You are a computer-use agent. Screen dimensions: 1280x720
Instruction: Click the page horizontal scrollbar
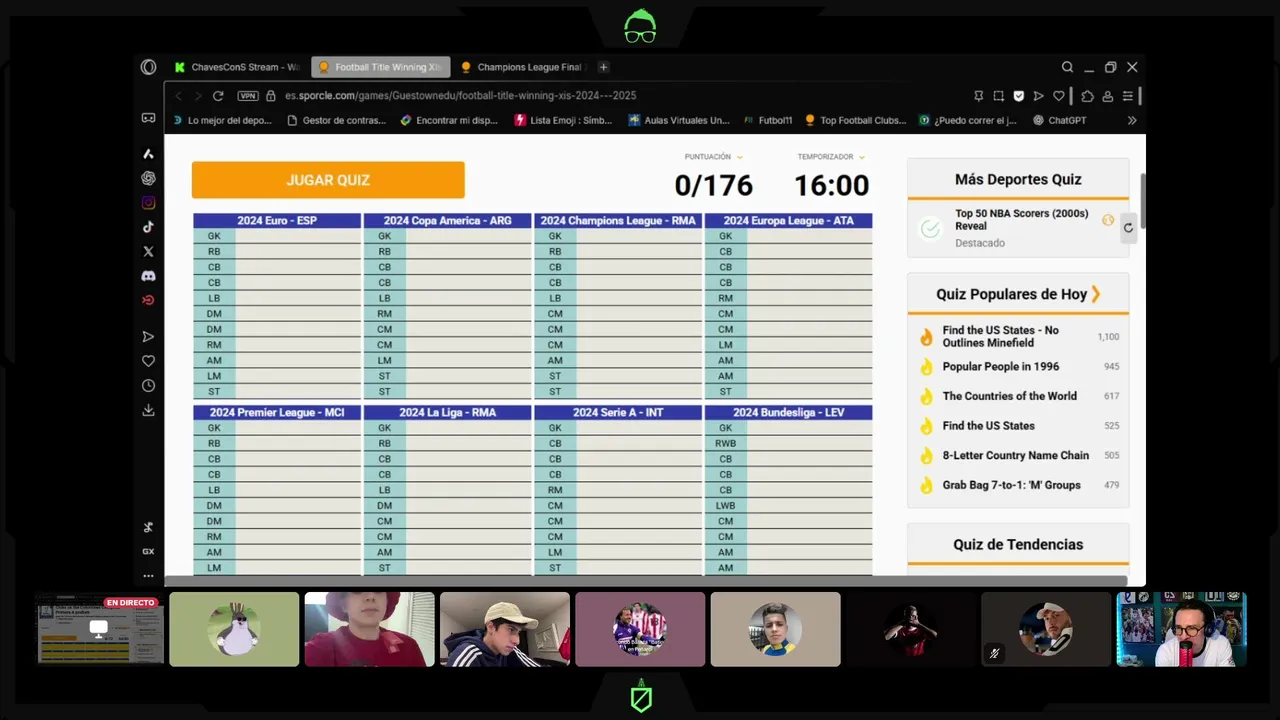[646, 581]
